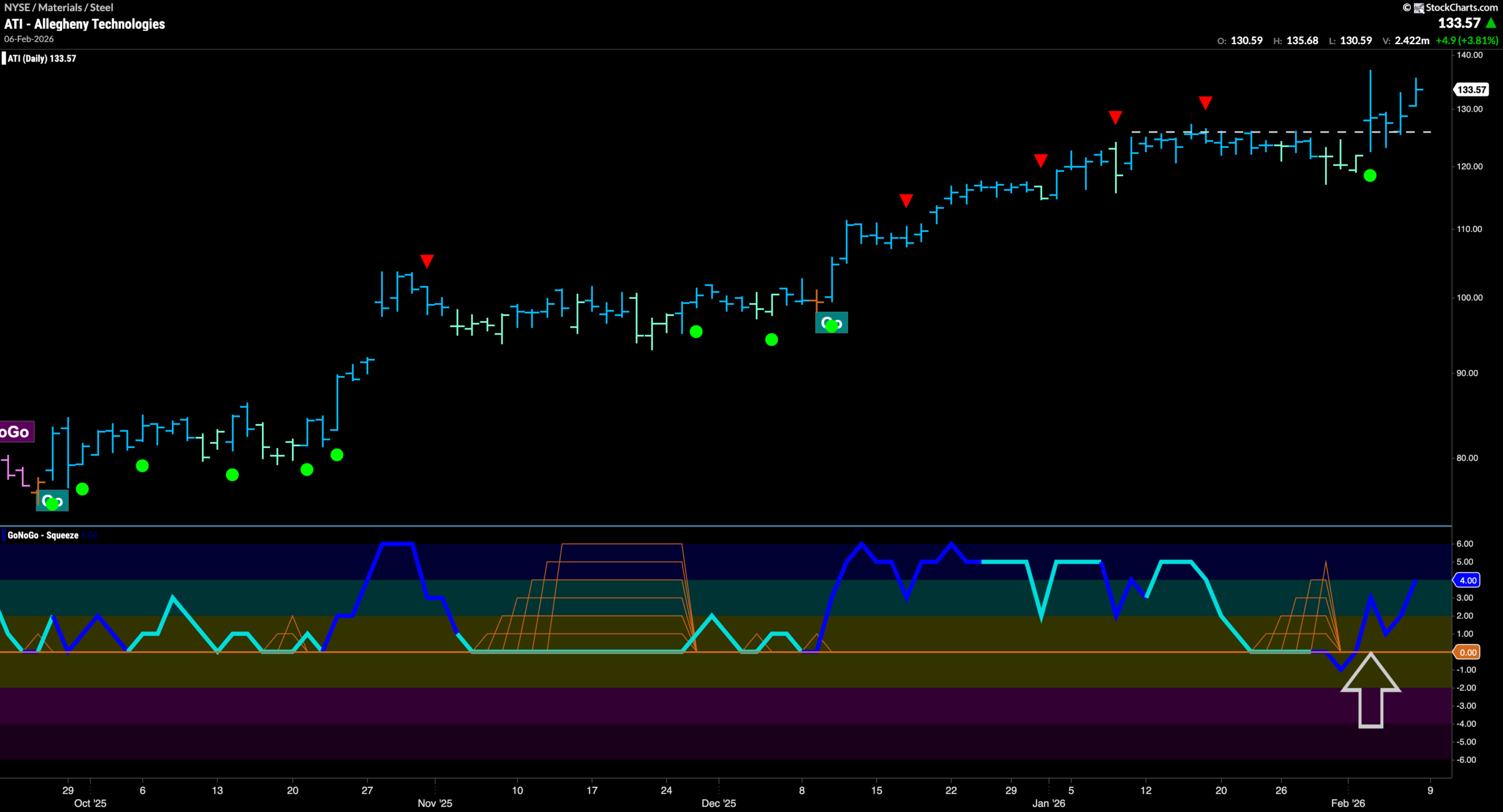Click the 06-Feb-2026 date label
This screenshot has width=1503, height=812.
tap(29, 39)
